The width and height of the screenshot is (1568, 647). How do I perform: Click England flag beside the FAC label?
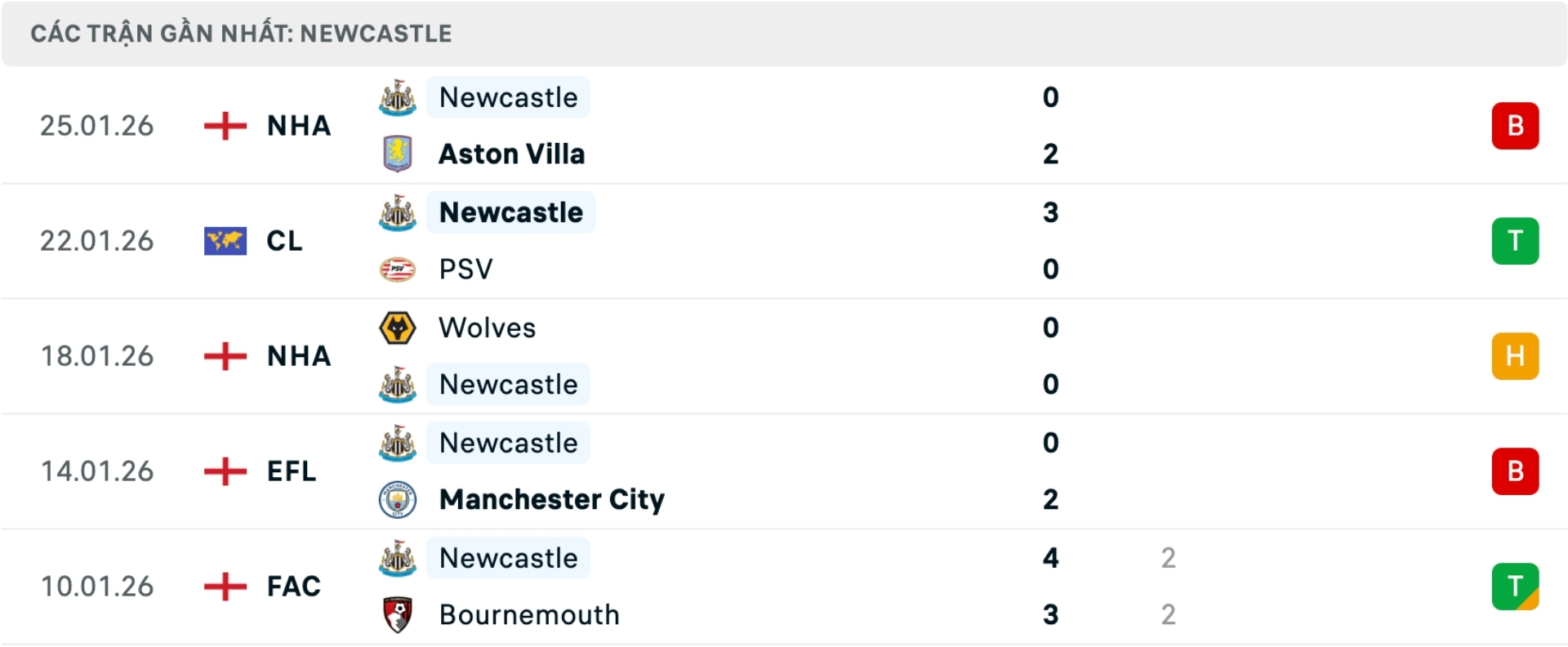tap(225, 586)
